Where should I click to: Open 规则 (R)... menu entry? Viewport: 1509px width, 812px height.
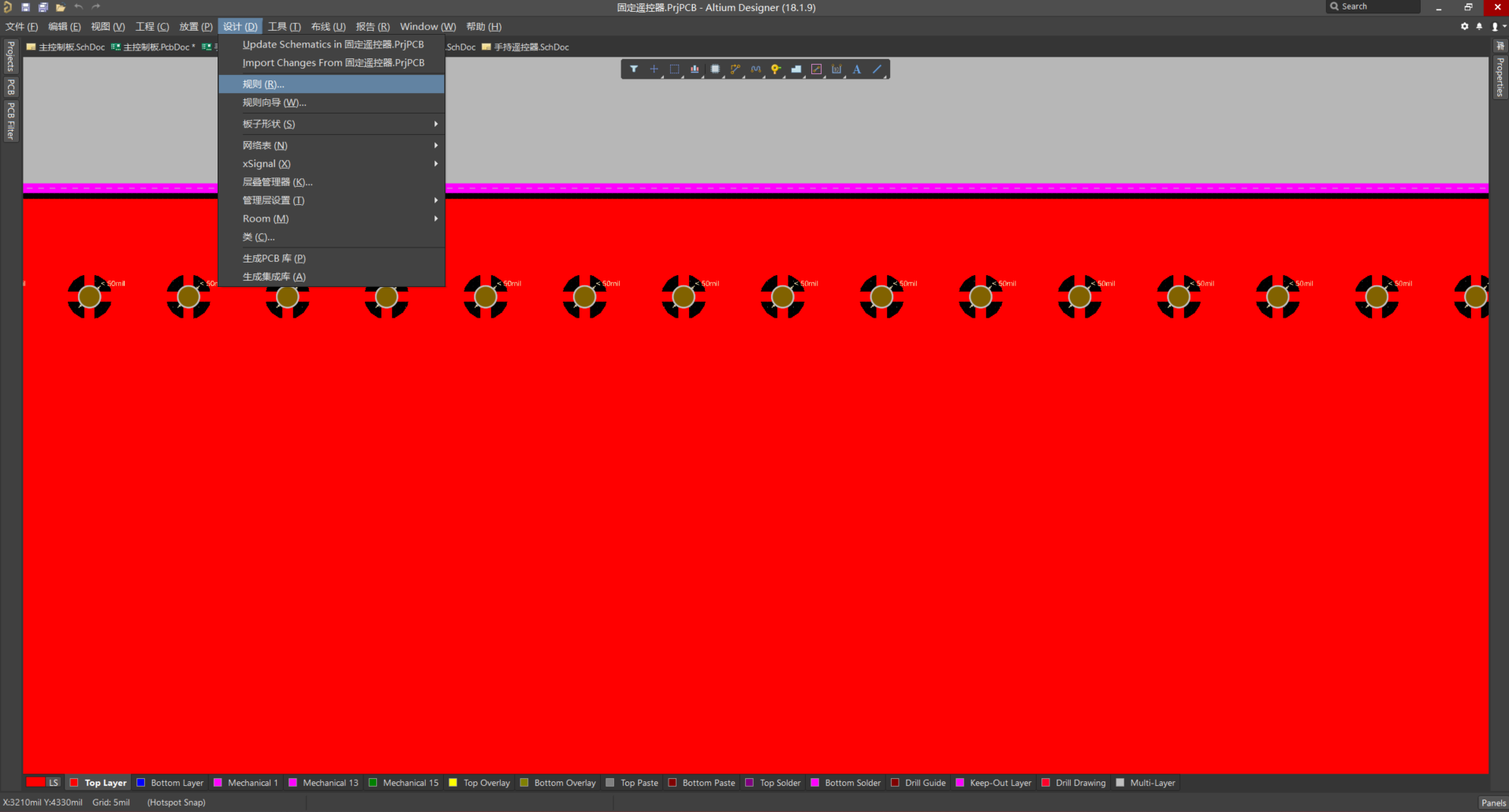tap(263, 84)
